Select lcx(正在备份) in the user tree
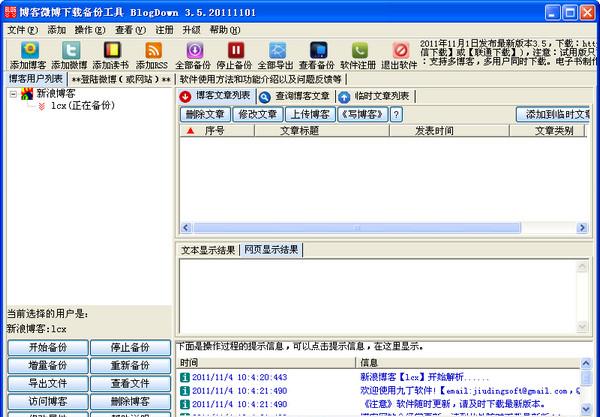 [83, 106]
